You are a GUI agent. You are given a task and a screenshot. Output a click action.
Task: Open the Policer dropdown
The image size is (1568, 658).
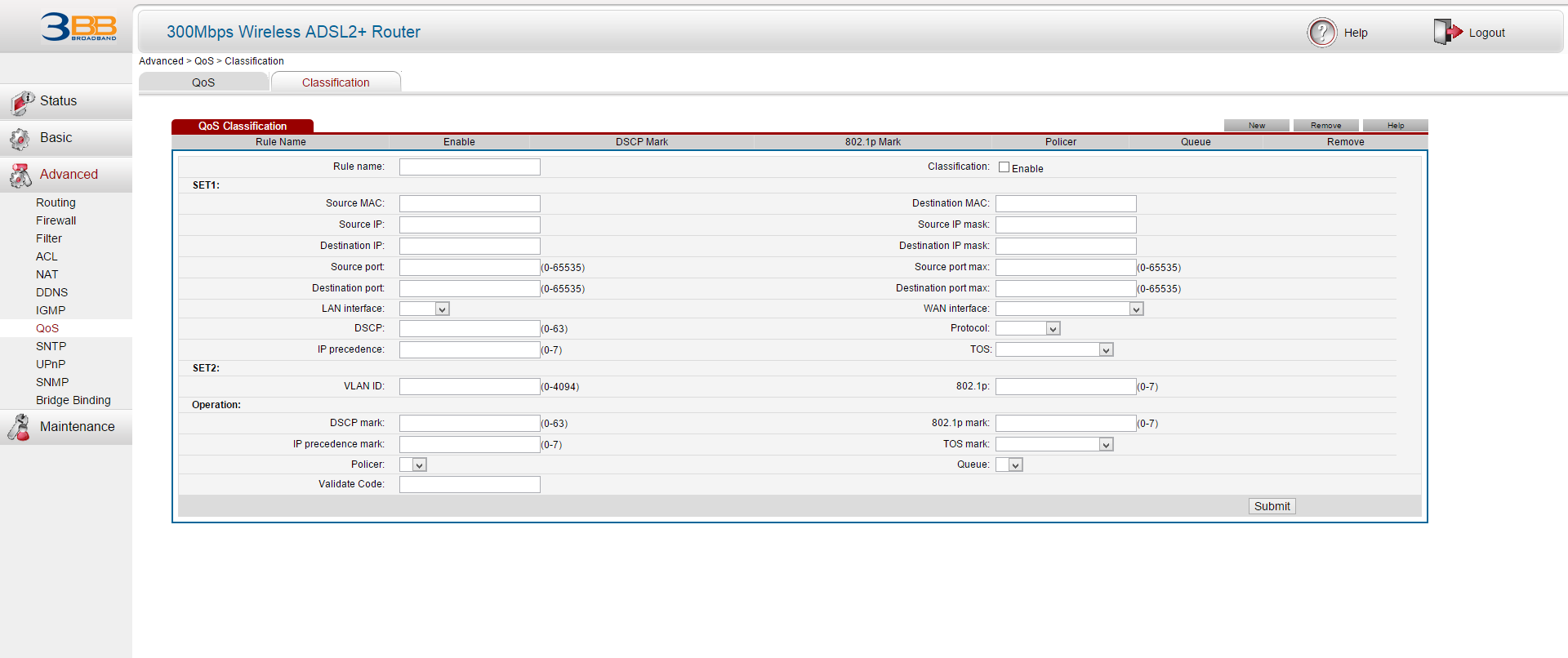point(413,465)
